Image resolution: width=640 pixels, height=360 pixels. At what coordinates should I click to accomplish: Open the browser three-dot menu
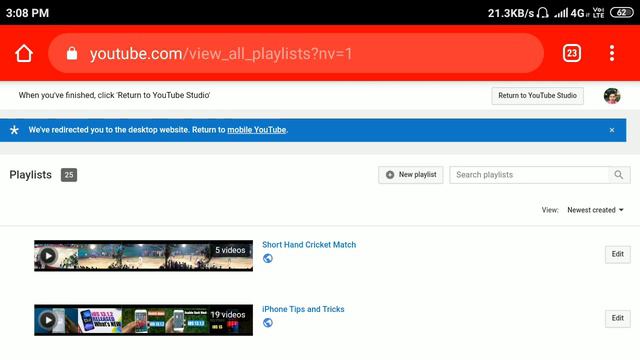pyautogui.click(x=611, y=53)
